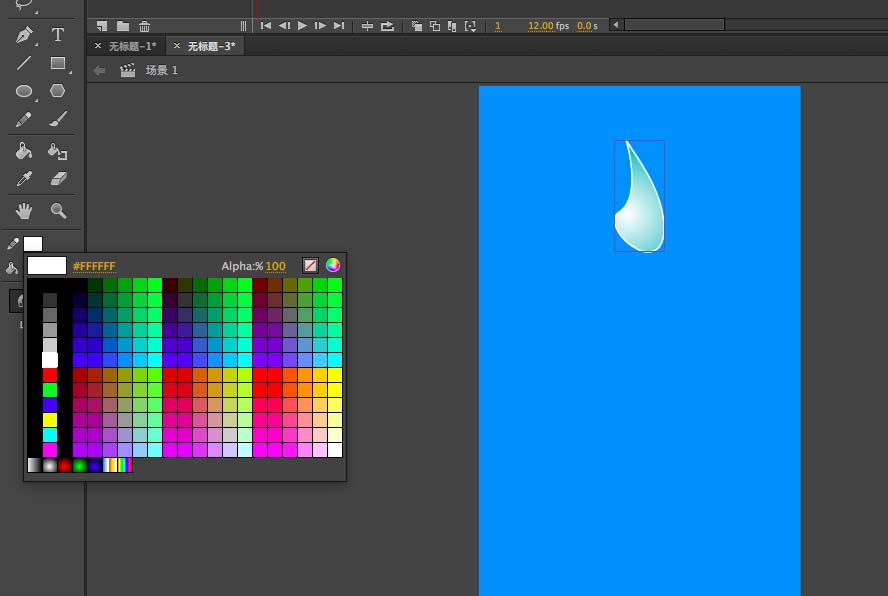Viewport: 888px width, 596px height.
Task: Select the Oval tool
Action: coord(24,91)
